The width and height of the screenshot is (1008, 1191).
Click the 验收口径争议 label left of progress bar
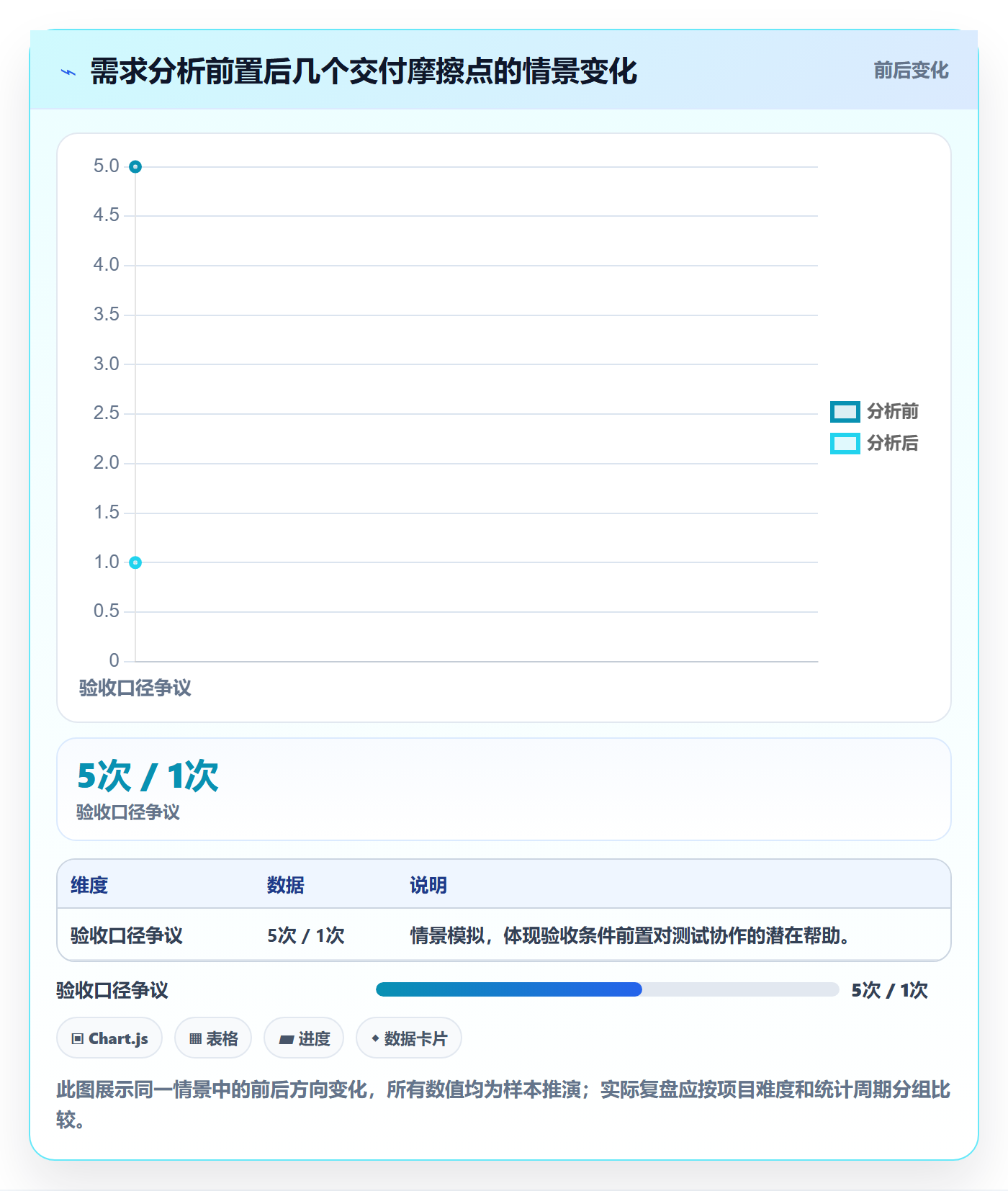[112, 990]
